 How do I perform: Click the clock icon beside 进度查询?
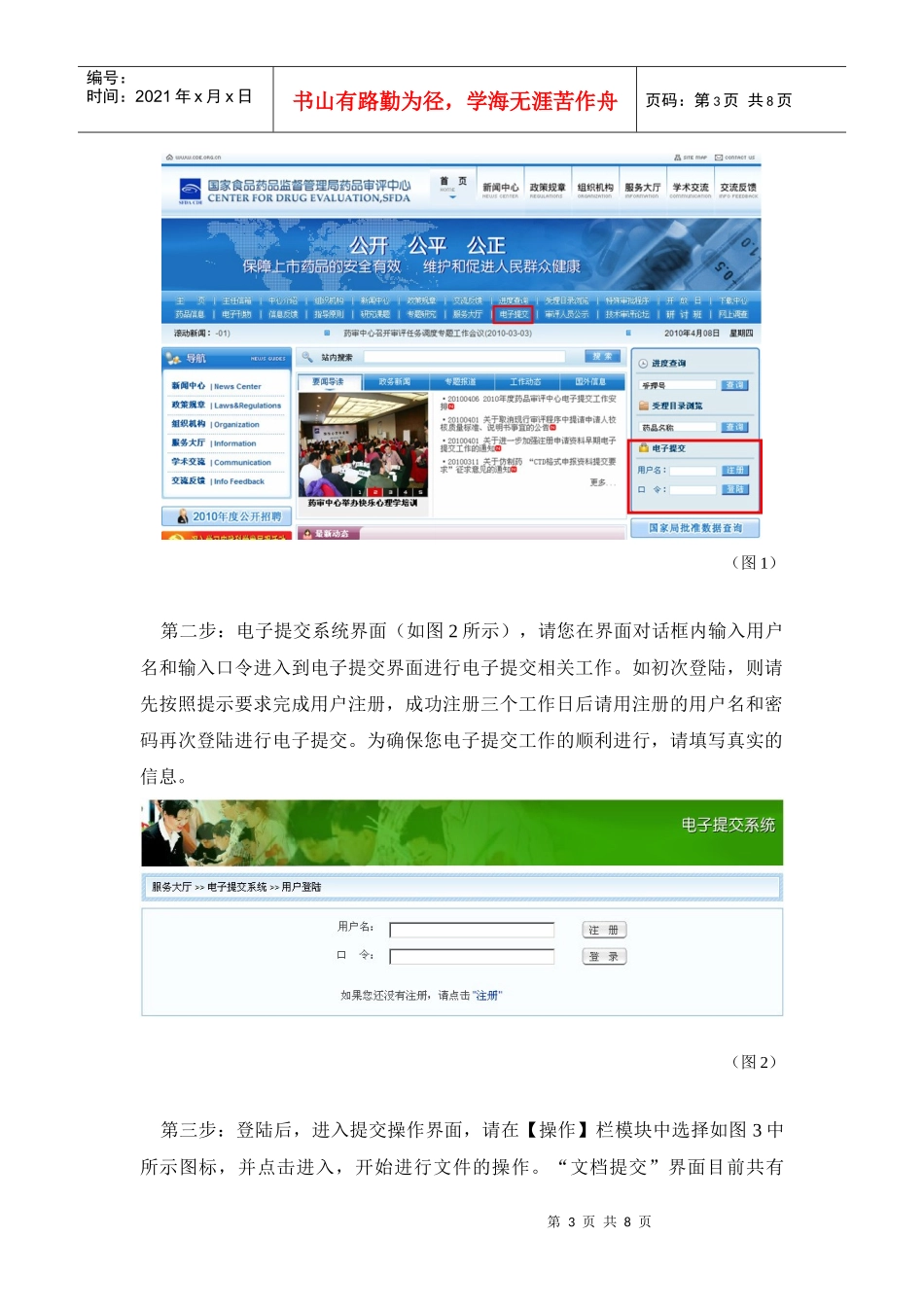(643, 363)
